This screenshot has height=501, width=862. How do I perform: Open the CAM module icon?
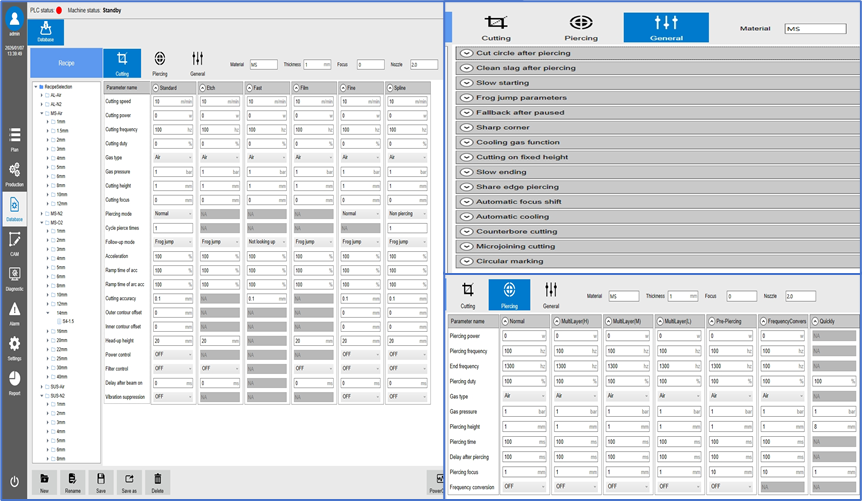[14, 244]
